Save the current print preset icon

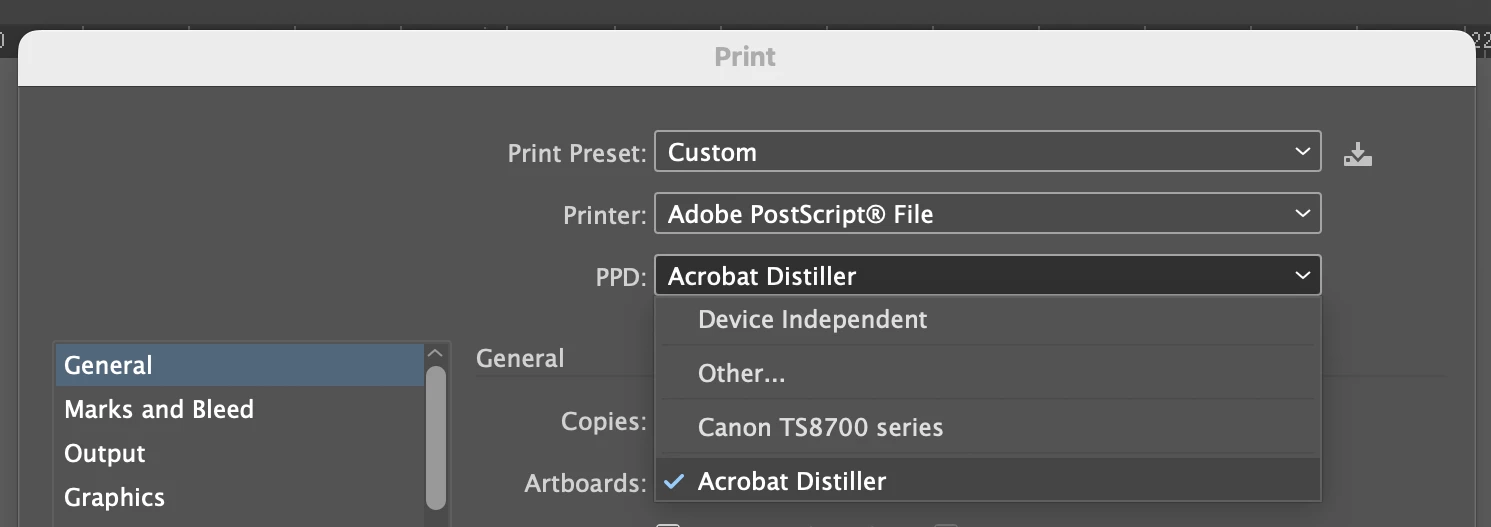click(x=1357, y=154)
